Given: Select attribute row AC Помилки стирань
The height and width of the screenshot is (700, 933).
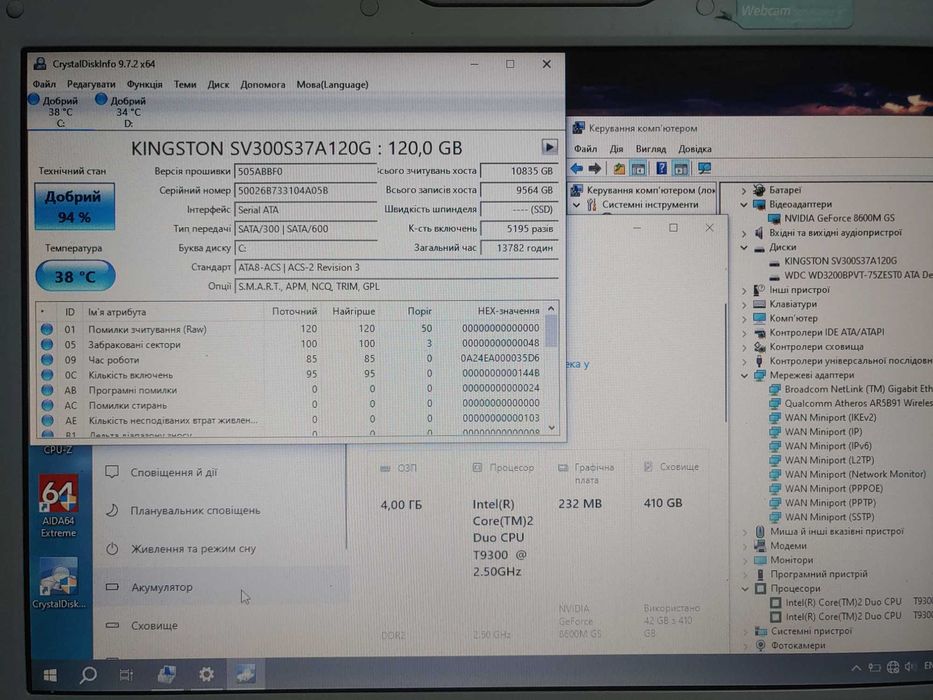Looking at the screenshot, I should tap(290, 405).
